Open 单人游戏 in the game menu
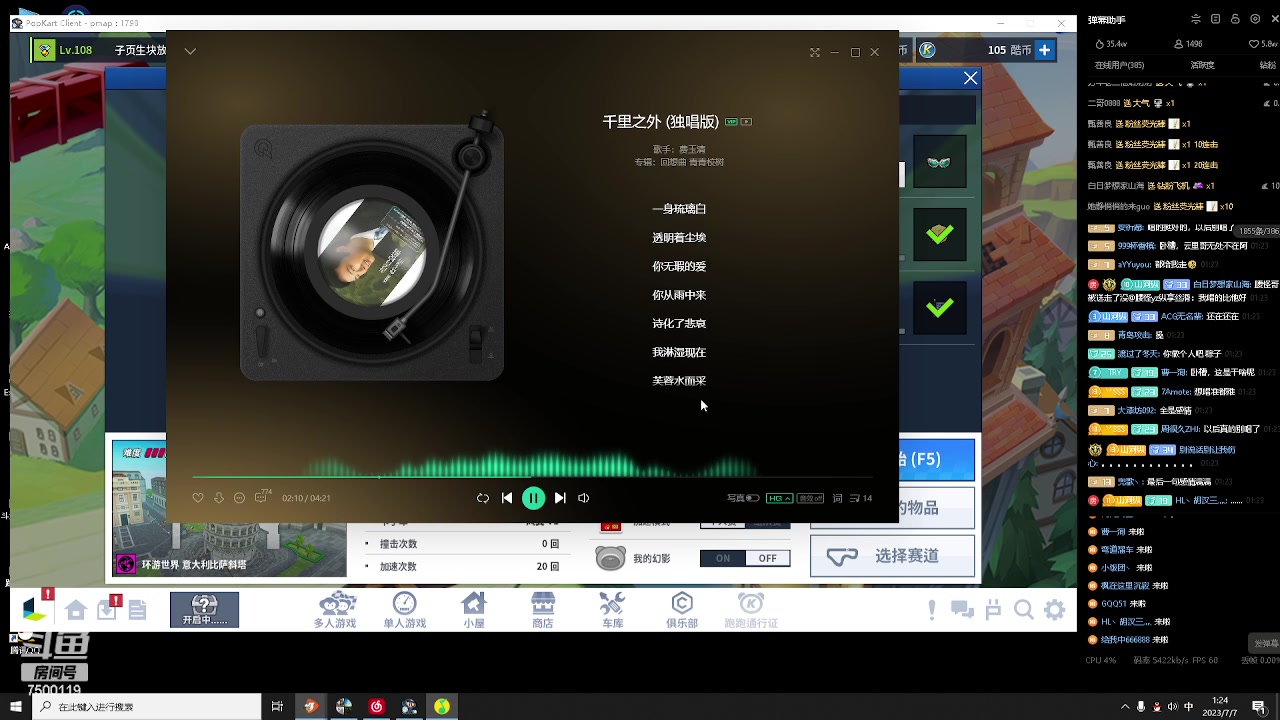 tap(405, 609)
